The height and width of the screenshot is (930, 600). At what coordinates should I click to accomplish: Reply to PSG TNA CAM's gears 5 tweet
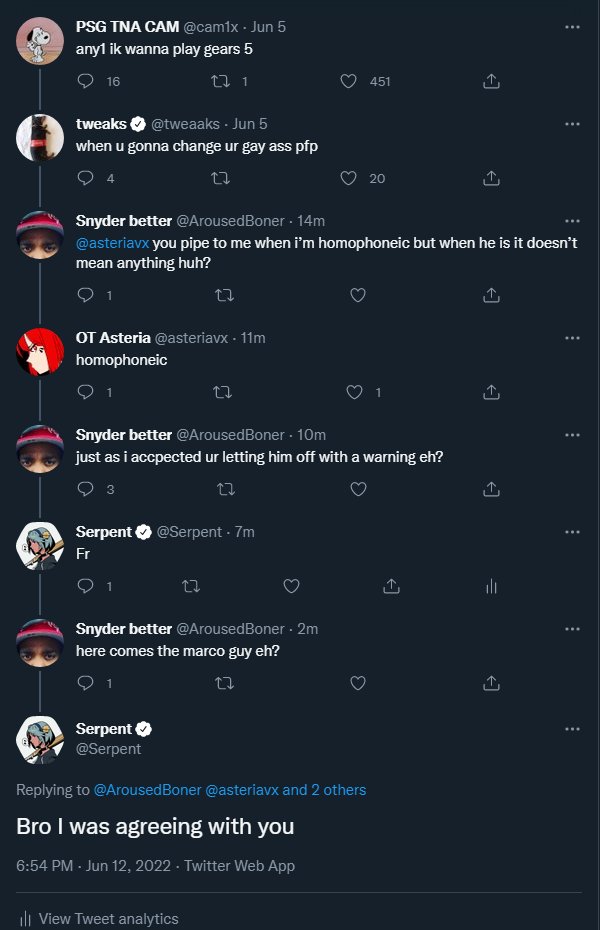[x=85, y=81]
